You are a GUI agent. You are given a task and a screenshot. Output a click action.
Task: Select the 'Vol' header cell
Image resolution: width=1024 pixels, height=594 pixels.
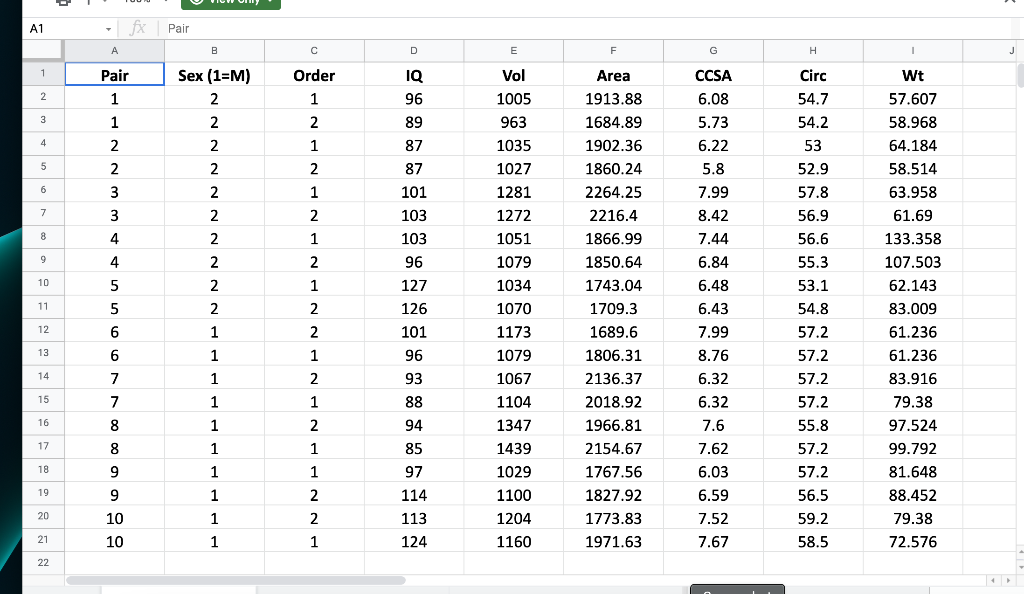tap(514, 75)
